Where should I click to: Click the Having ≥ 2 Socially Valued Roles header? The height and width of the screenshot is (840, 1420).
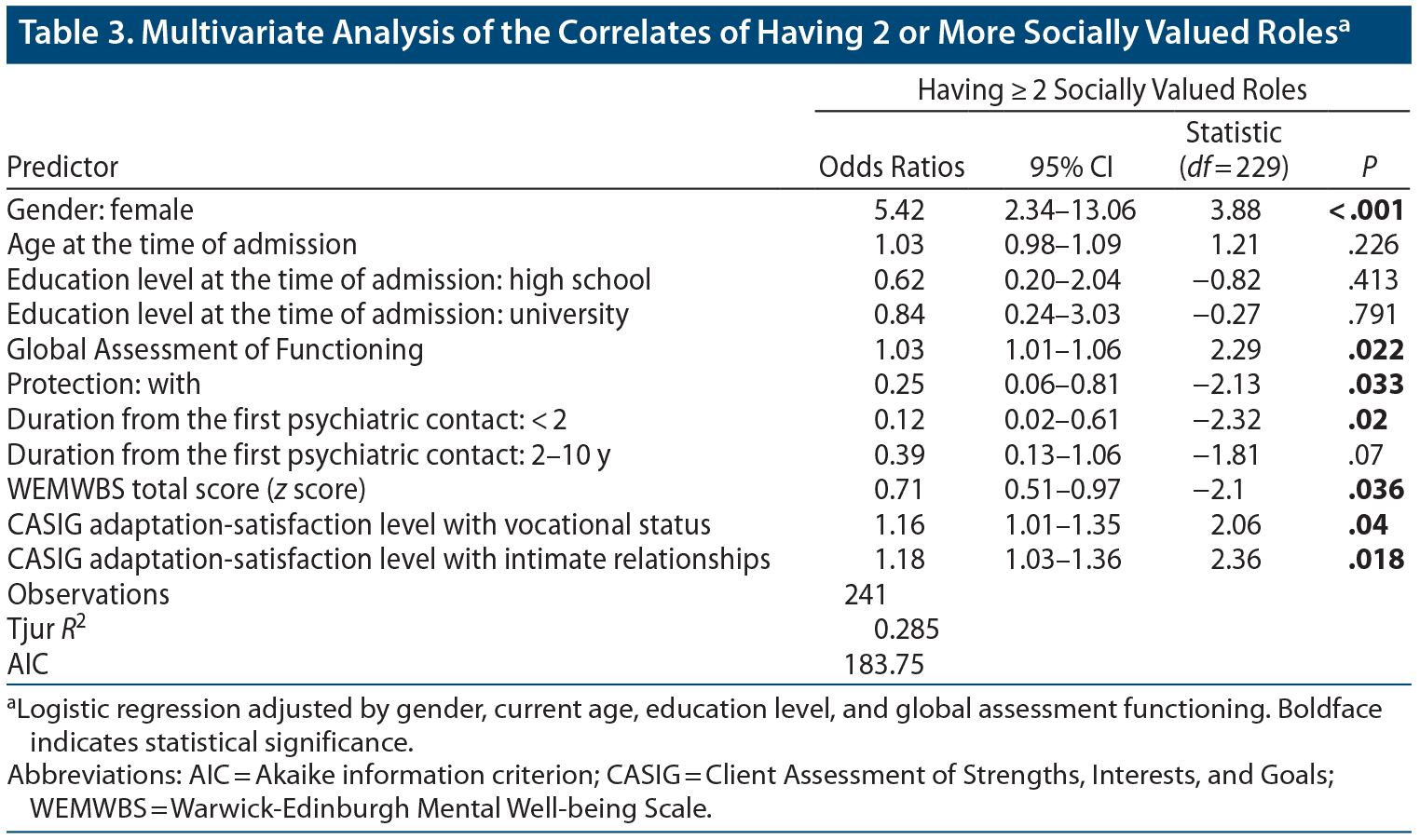(x=1112, y=89)
